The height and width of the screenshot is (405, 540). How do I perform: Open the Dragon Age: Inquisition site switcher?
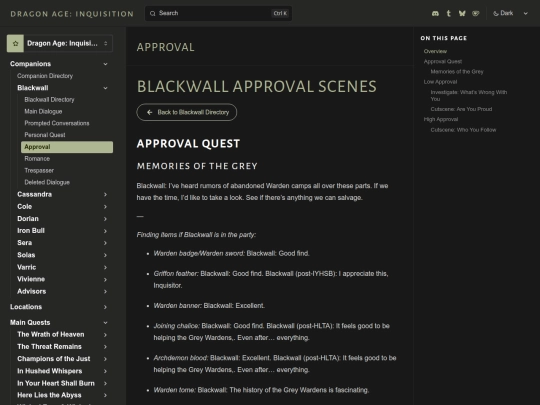click(x=60, y=43)
